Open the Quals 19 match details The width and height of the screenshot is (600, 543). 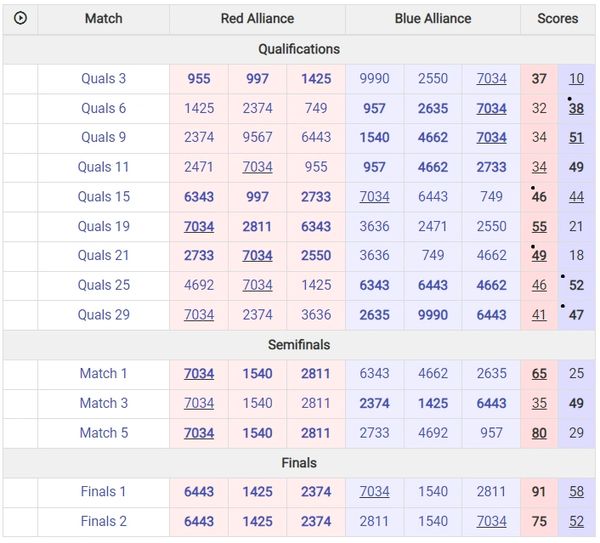104,226
